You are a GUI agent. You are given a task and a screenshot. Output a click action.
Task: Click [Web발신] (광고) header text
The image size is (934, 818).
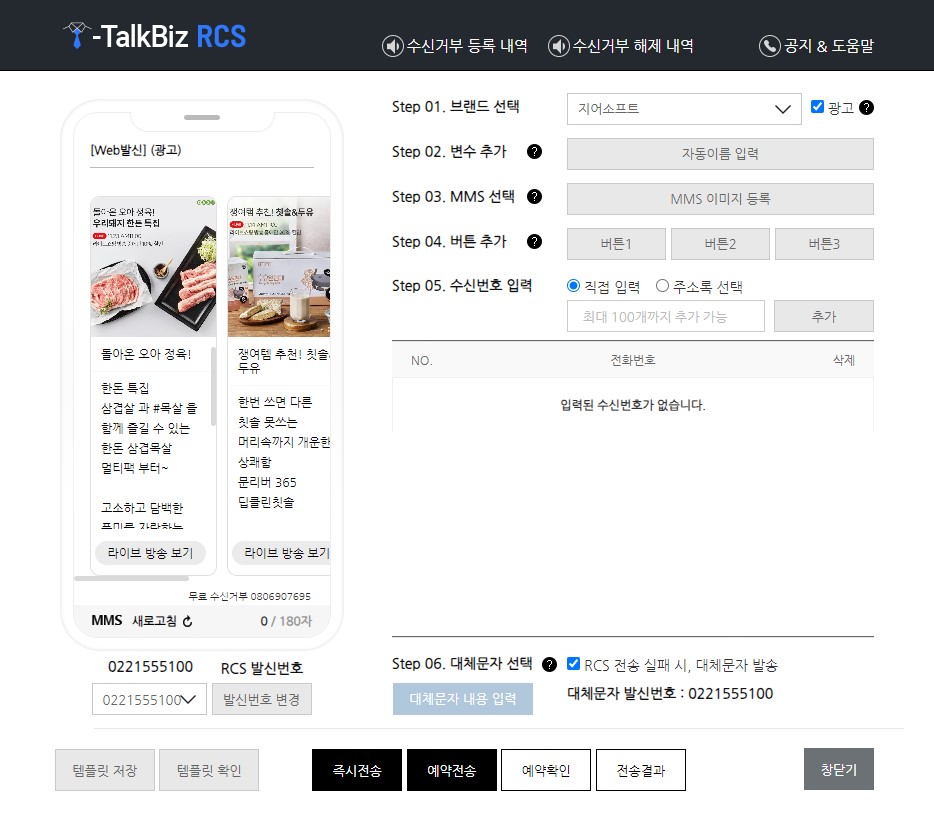[136, 150]
